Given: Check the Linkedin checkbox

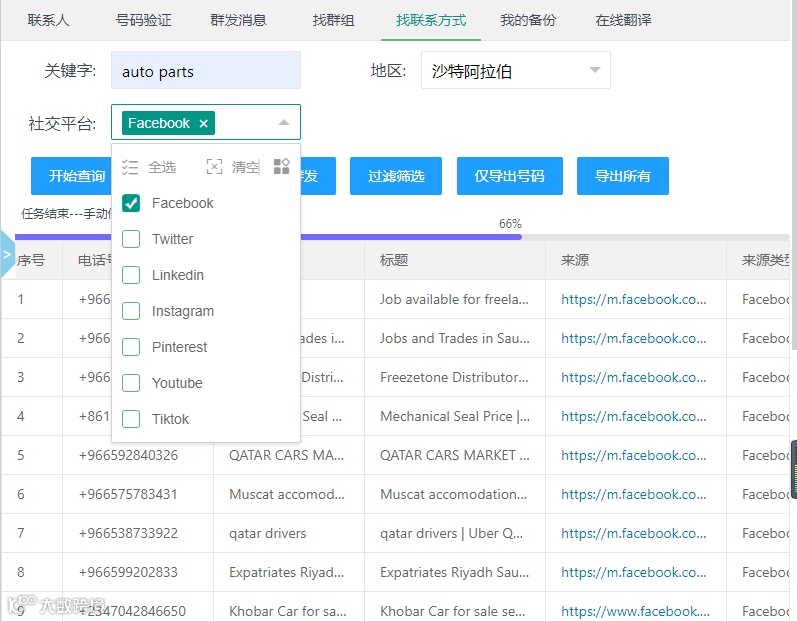Looking at the screenshot, I should pyautogui.click(x=131, y=275).
